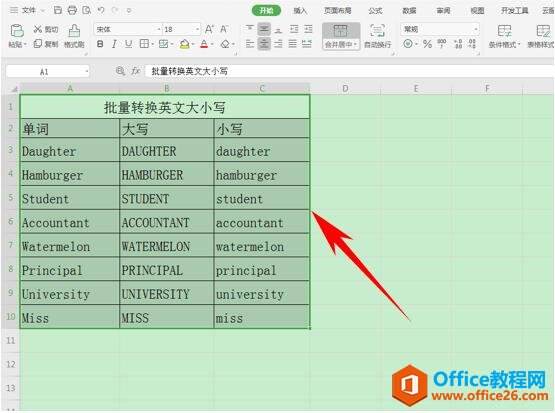This screenshot has height=413, width=555.
Task: Activate the Format Painter brush
Action: [x=74, y=31]
